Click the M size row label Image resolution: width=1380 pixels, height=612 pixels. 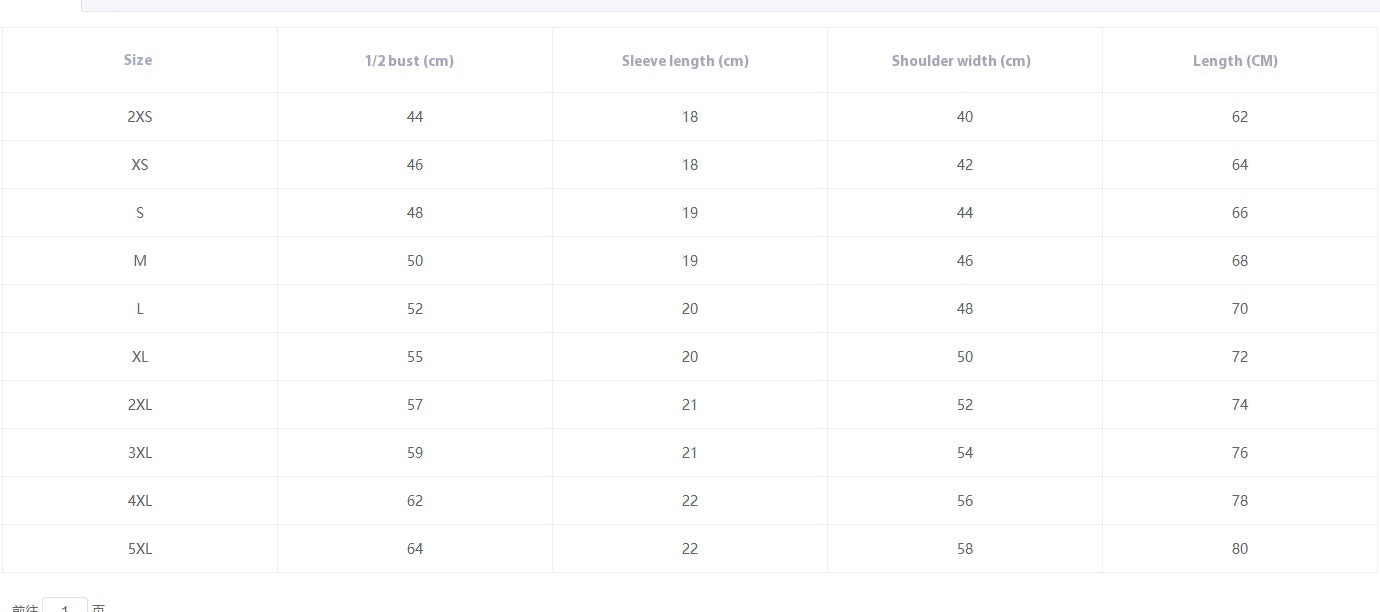tap(140, 261)
